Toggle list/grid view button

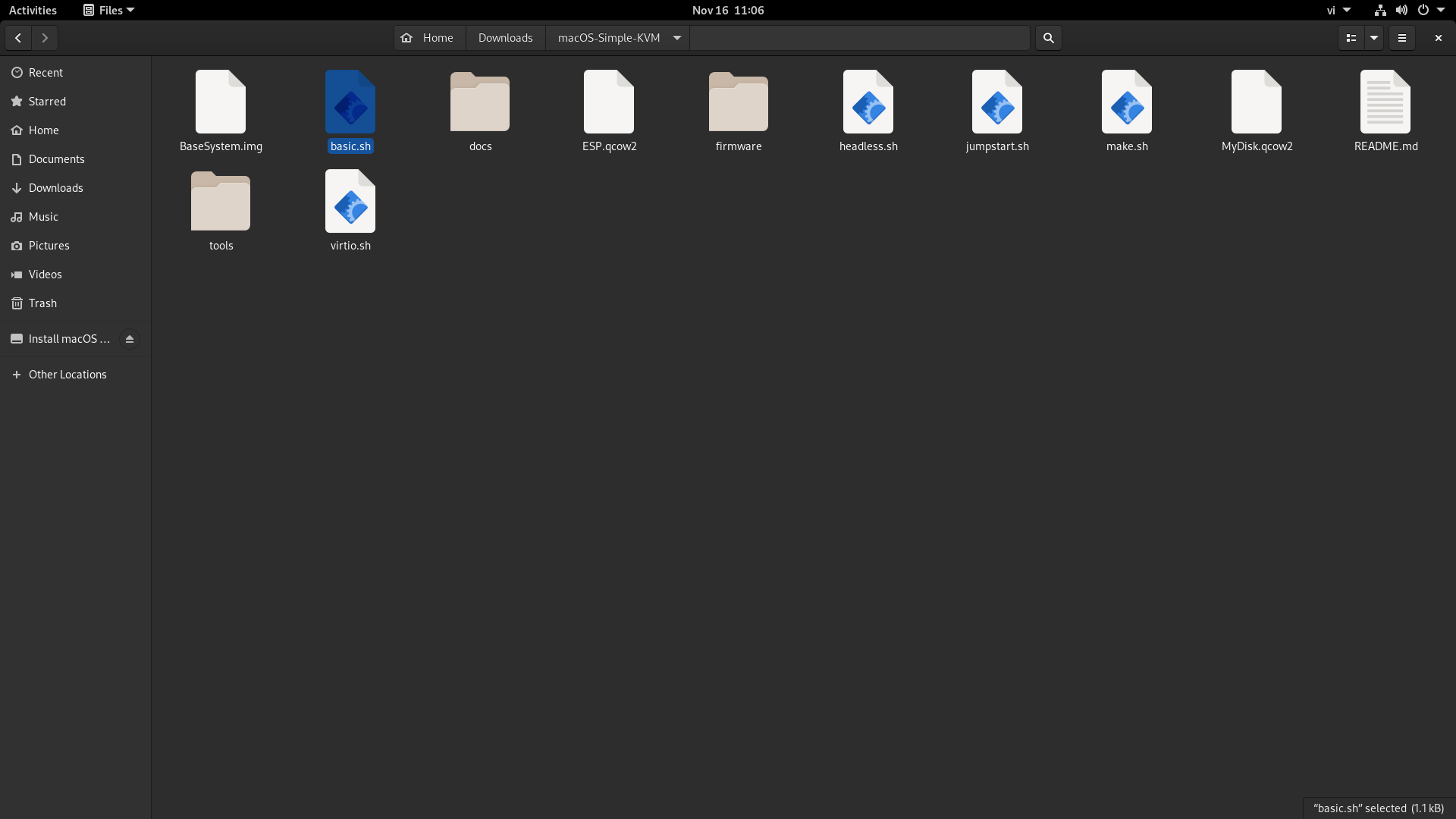pos(1351,38)
